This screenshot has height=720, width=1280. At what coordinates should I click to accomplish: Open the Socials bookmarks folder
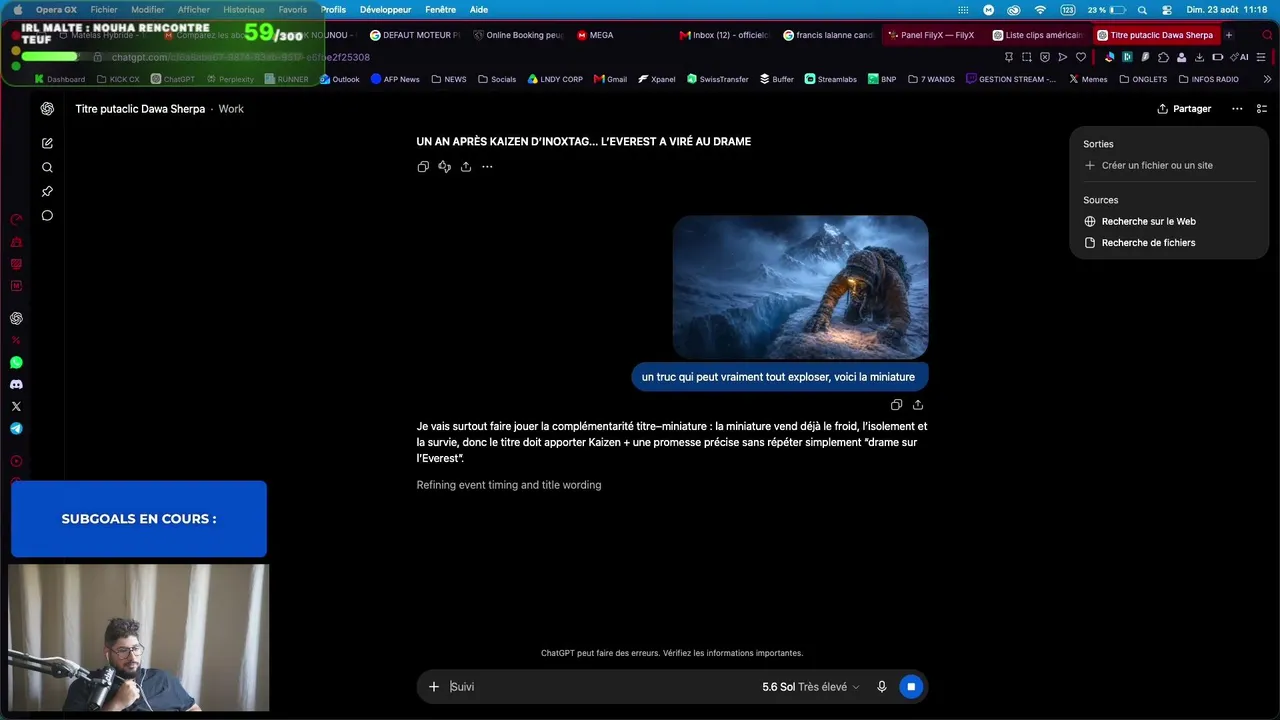497,79
